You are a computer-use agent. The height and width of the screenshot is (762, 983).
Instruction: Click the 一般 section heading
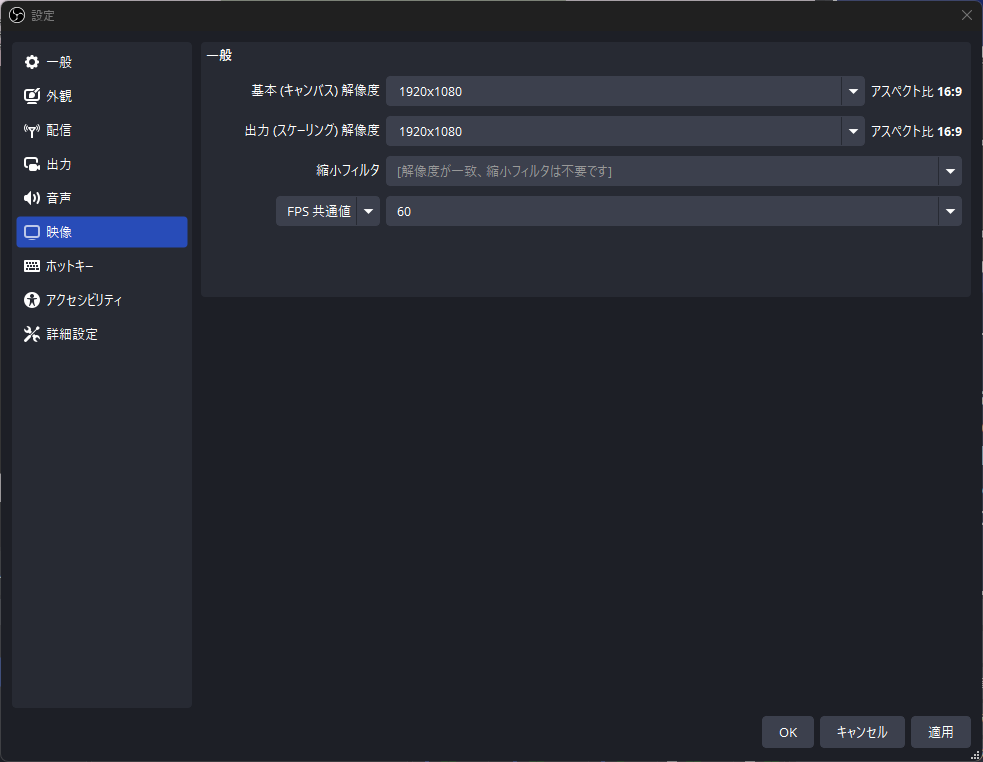(x=219, y=55)
